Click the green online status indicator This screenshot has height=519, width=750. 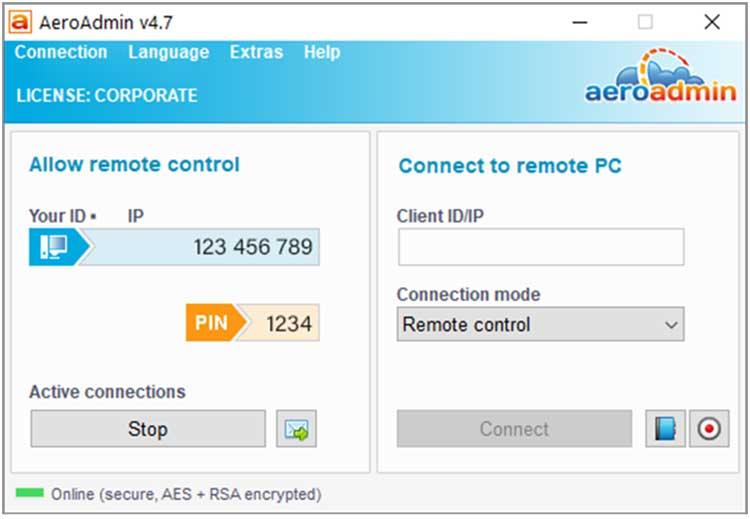[x=30, y=493]
